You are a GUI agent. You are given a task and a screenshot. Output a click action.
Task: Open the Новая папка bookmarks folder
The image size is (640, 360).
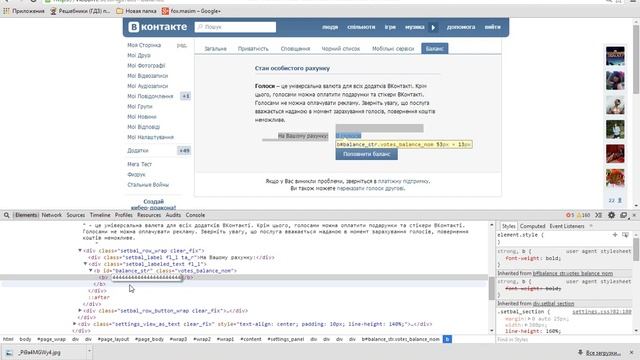[x=136, y=11]
